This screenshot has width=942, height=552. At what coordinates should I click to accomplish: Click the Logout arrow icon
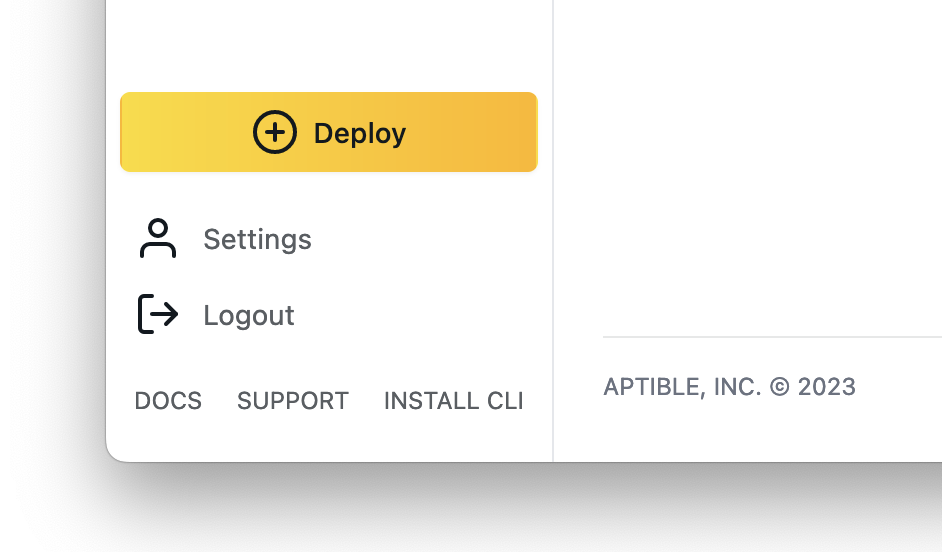point(158,314)
